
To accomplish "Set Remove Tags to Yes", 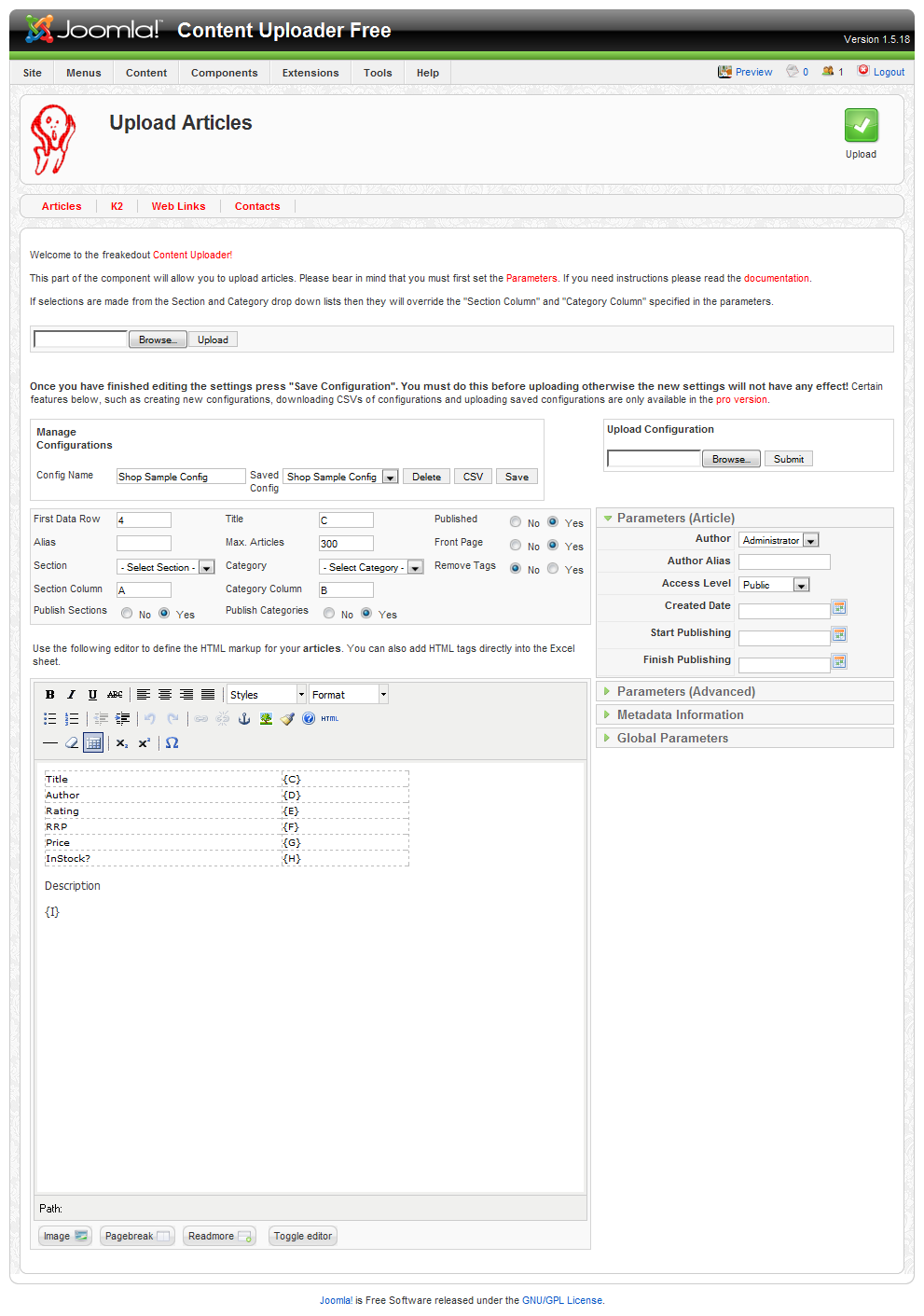I will [x=553, y=569].
